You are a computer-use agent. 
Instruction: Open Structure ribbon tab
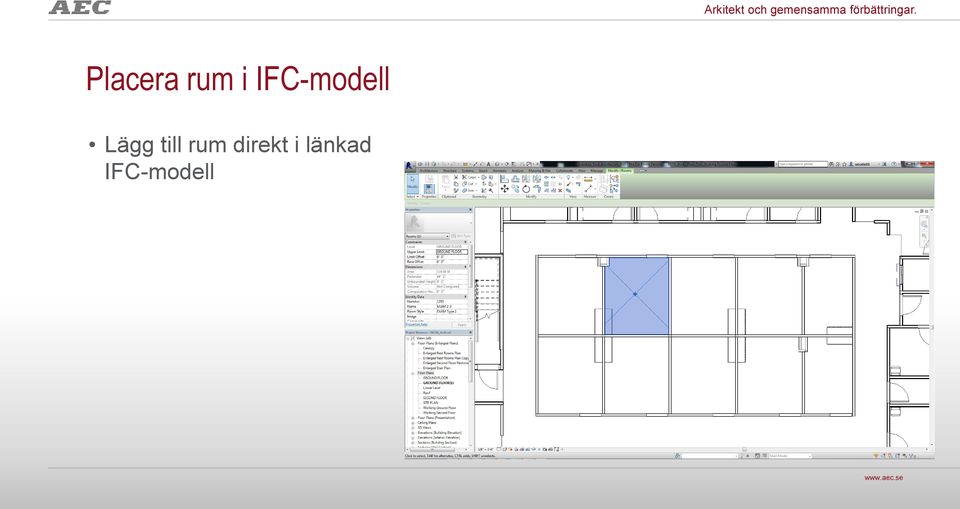coord(450,170)
